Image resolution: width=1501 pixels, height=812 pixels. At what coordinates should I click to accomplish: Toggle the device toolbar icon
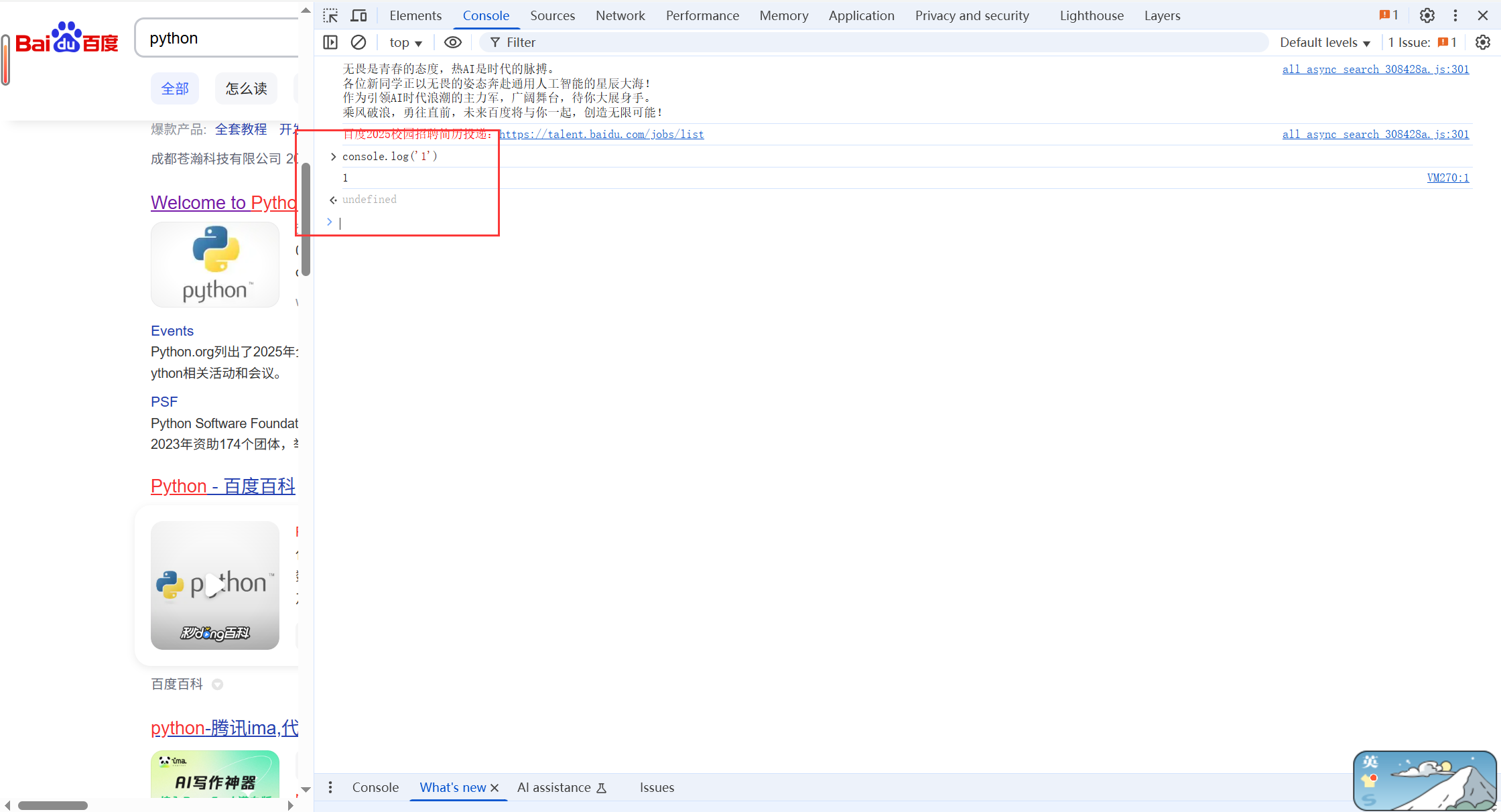click(359, 15)
